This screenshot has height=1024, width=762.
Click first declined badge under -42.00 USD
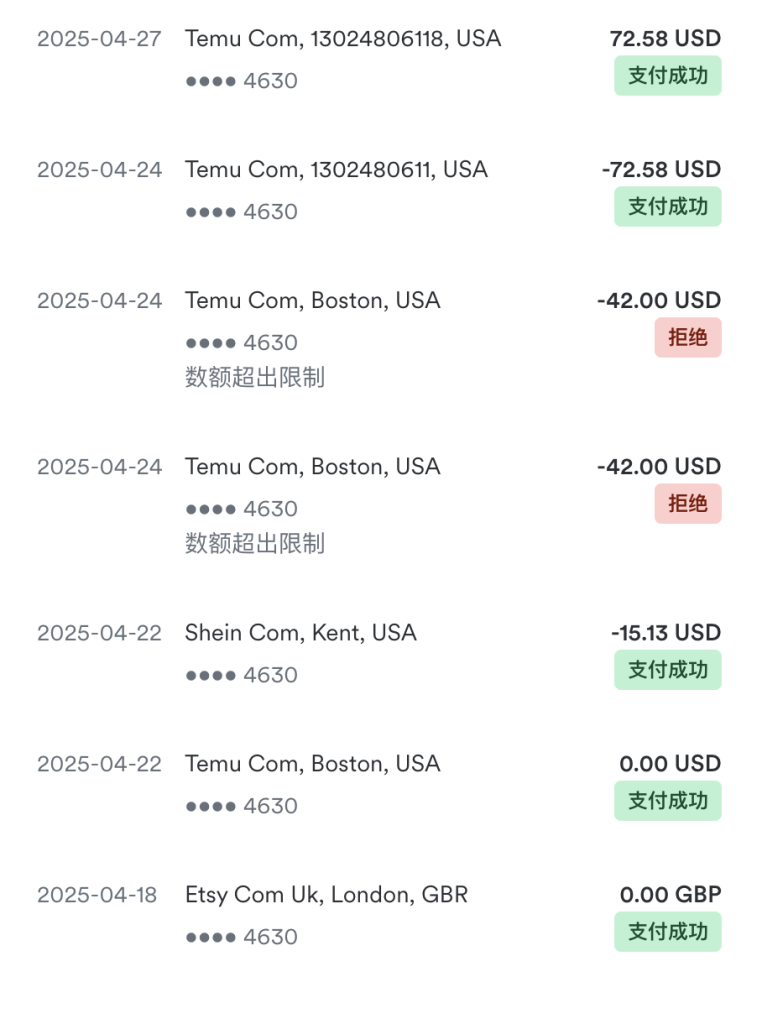(688, 338)
